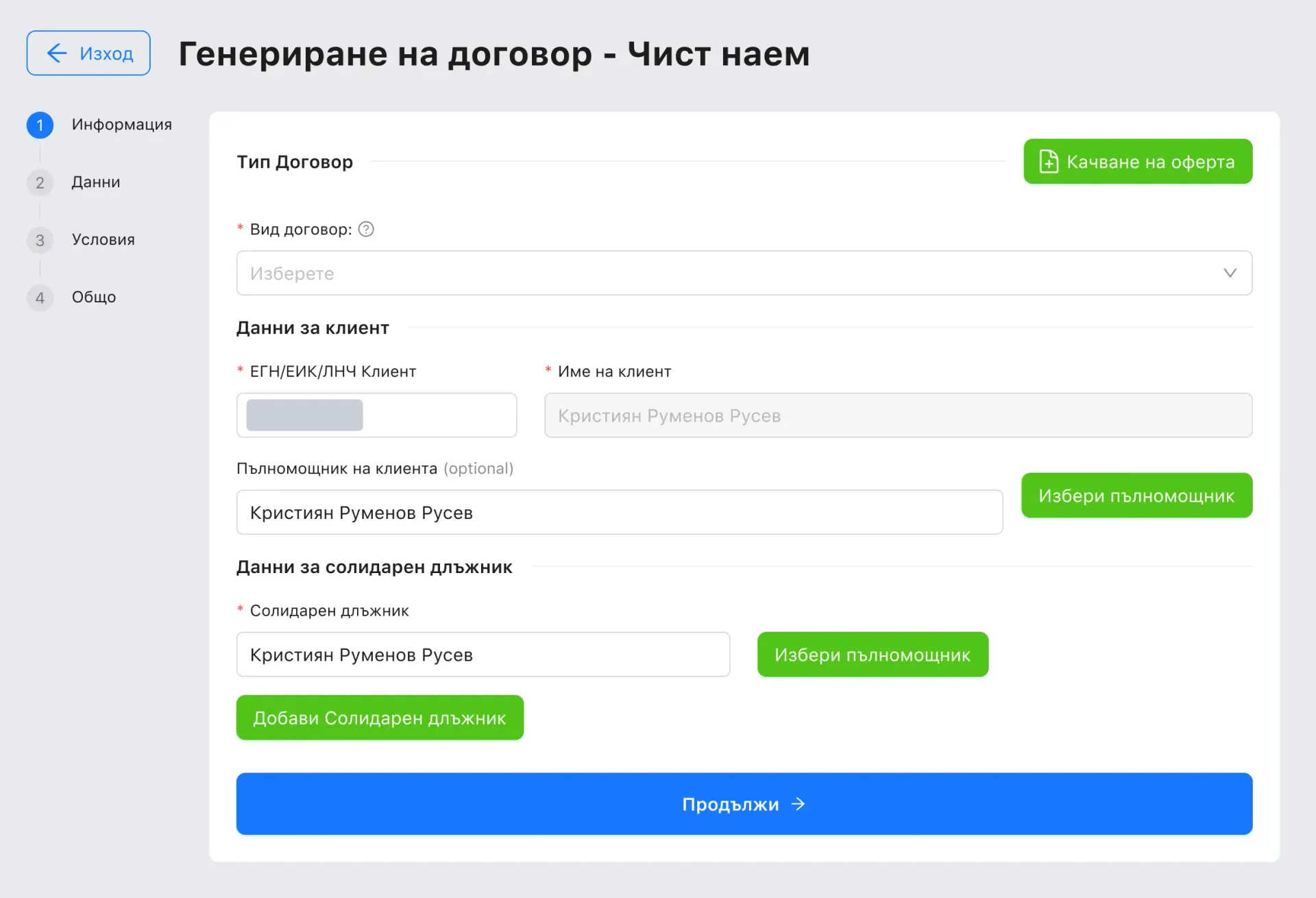Screen dimensions: 1316x898
Task: Click the help icon next to Вид договор
Action: click(x=367, y=230)
